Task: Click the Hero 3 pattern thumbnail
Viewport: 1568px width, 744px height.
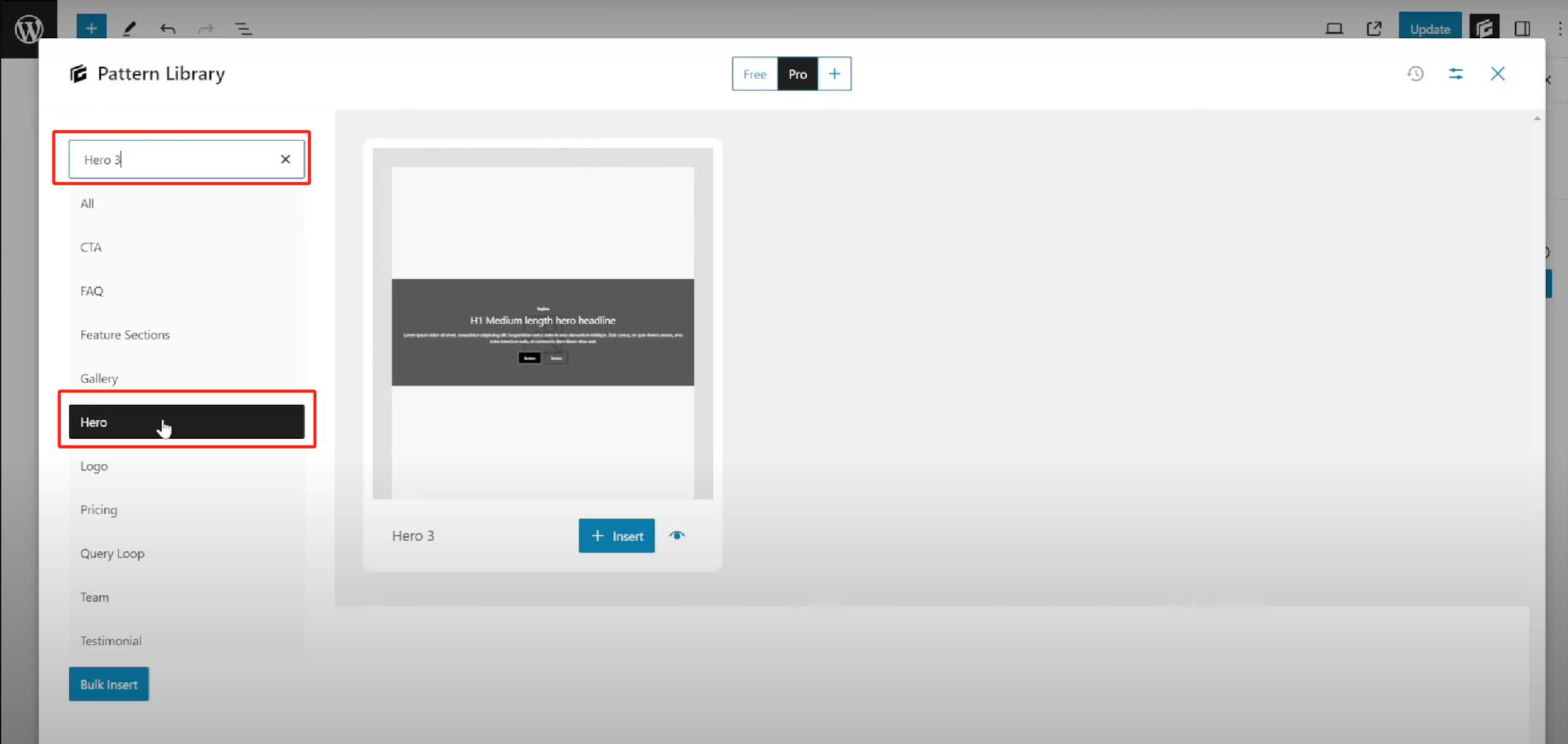Action: pos(542,323)
